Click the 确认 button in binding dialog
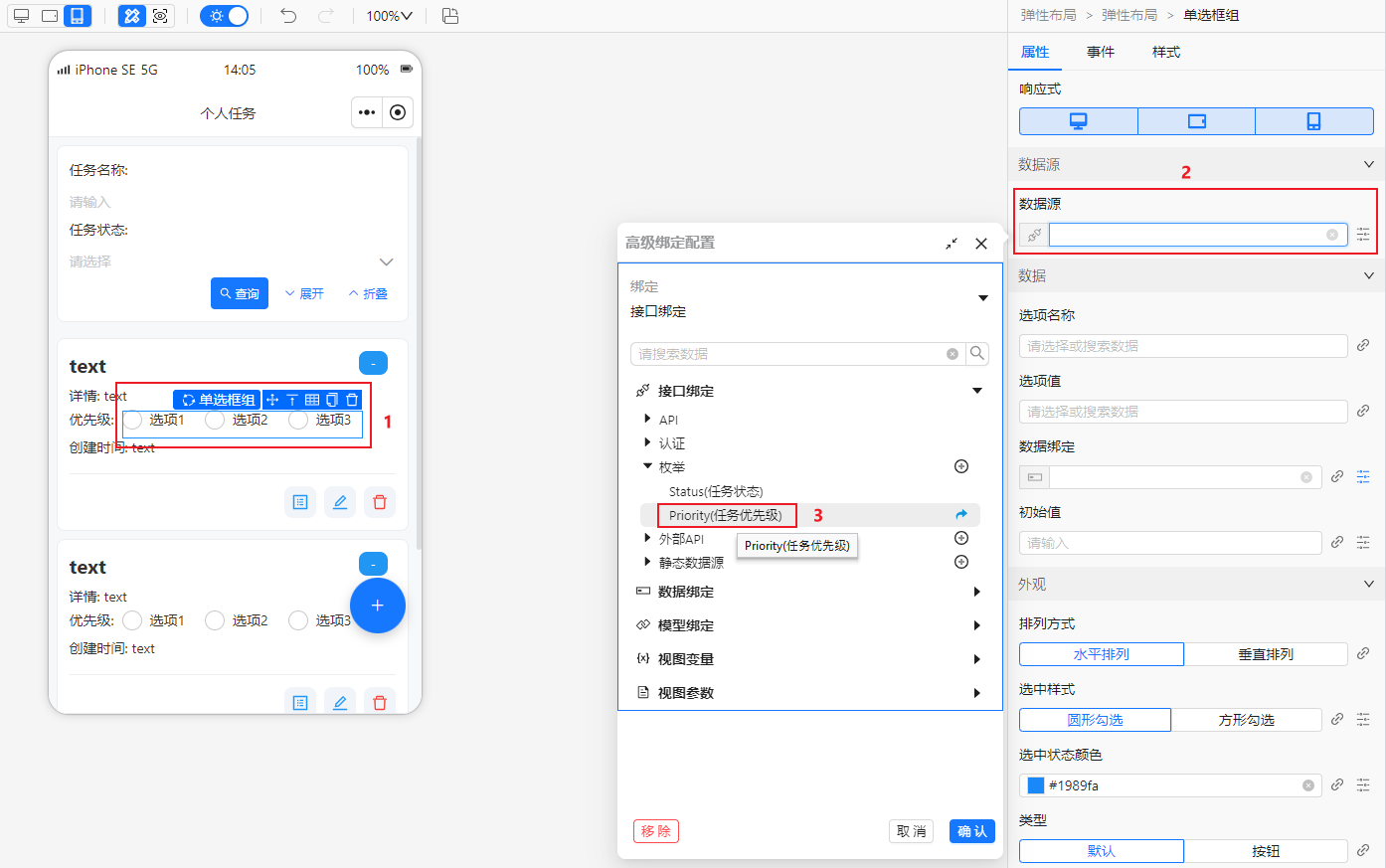1386x868 pixels. [x=971, y=831]
